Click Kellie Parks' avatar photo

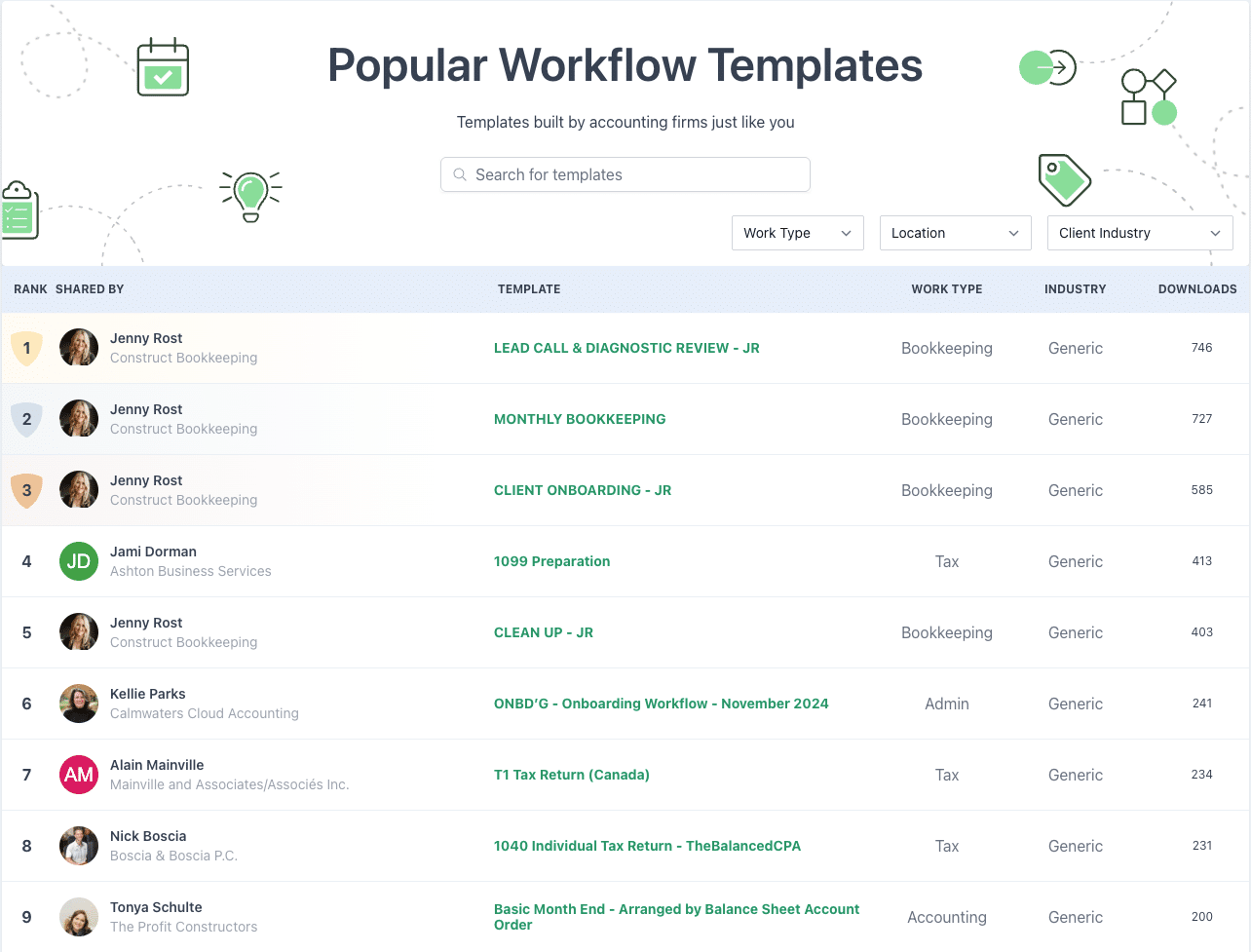[x=78, y=704]
